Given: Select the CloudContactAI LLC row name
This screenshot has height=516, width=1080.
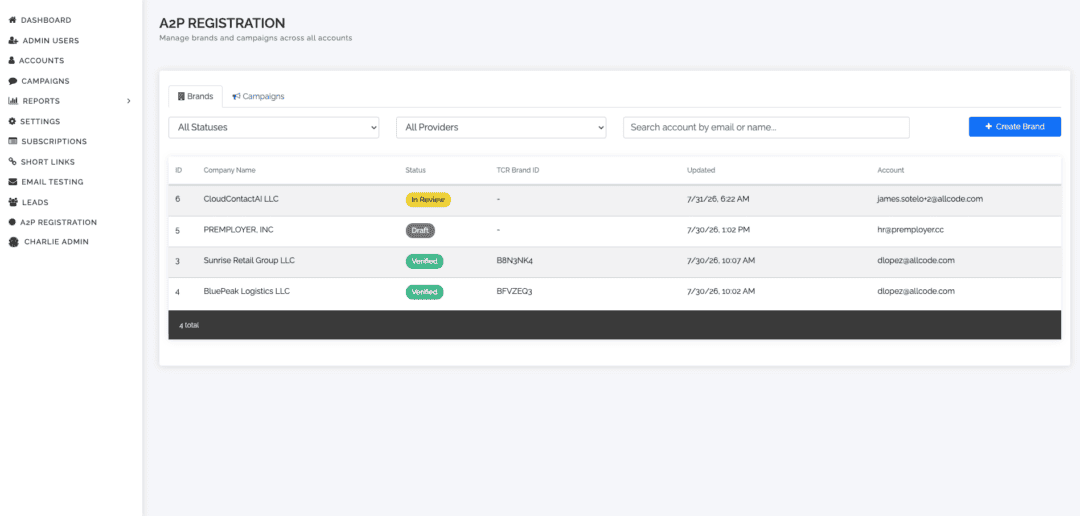Looking at the screenshot, I should click(241, 198).
